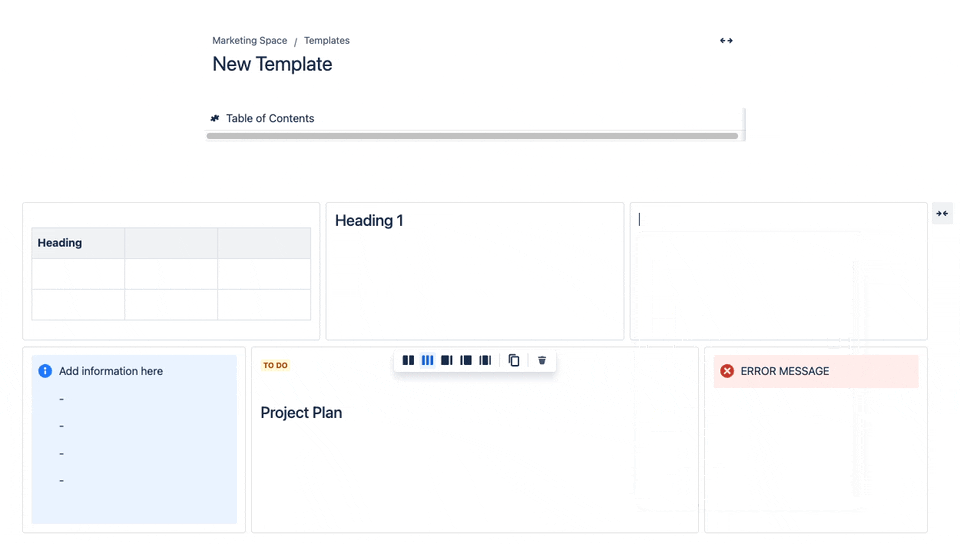The height and width of the screenshot is (544, 960).
Task: Click the Project Plan heading
Action: (x=301, y=413)
